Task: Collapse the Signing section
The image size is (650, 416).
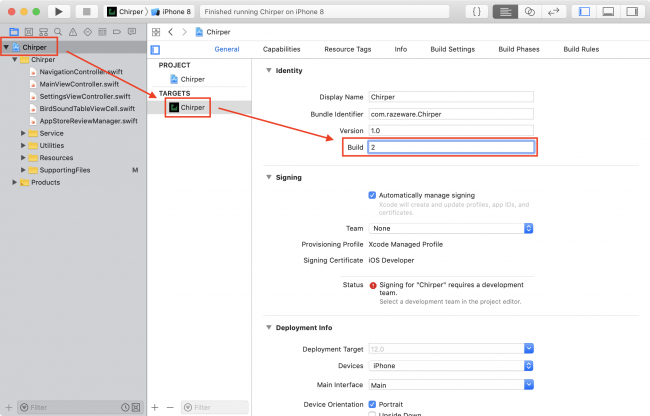Action: [x=269, y=177]
